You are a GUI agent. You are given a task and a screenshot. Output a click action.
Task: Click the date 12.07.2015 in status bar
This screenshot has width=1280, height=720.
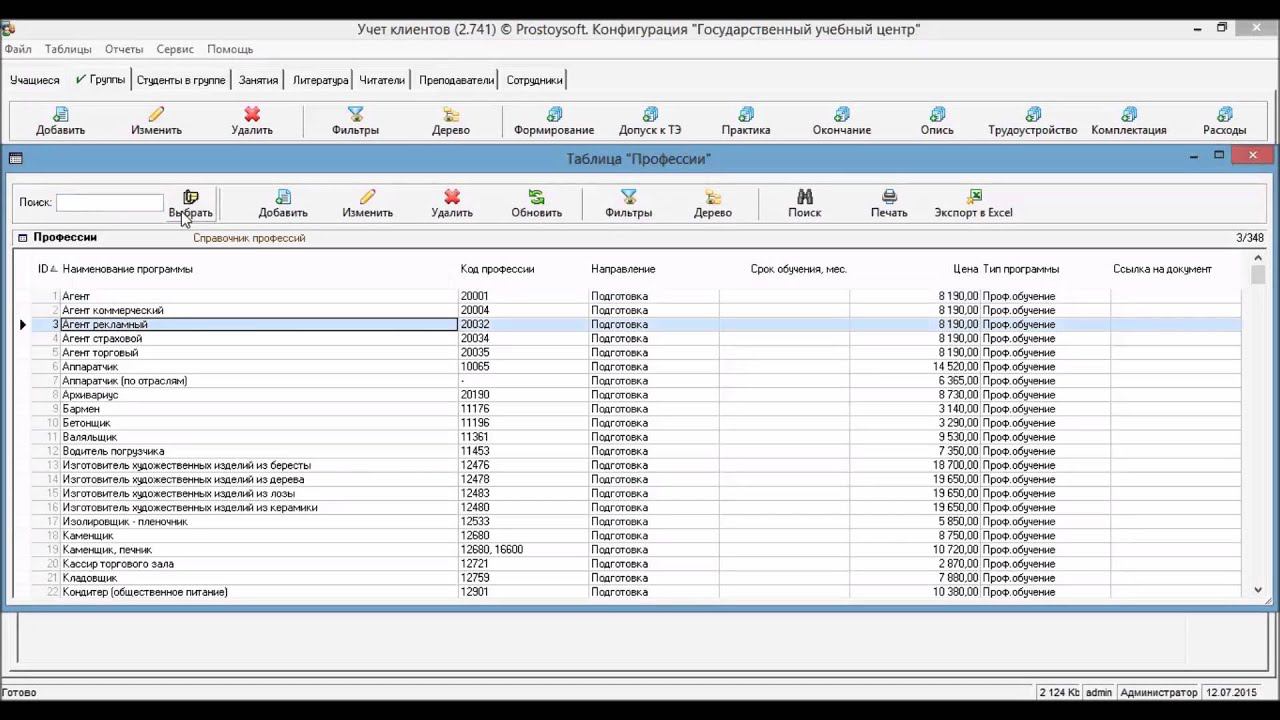click(x=1231, y=692)
